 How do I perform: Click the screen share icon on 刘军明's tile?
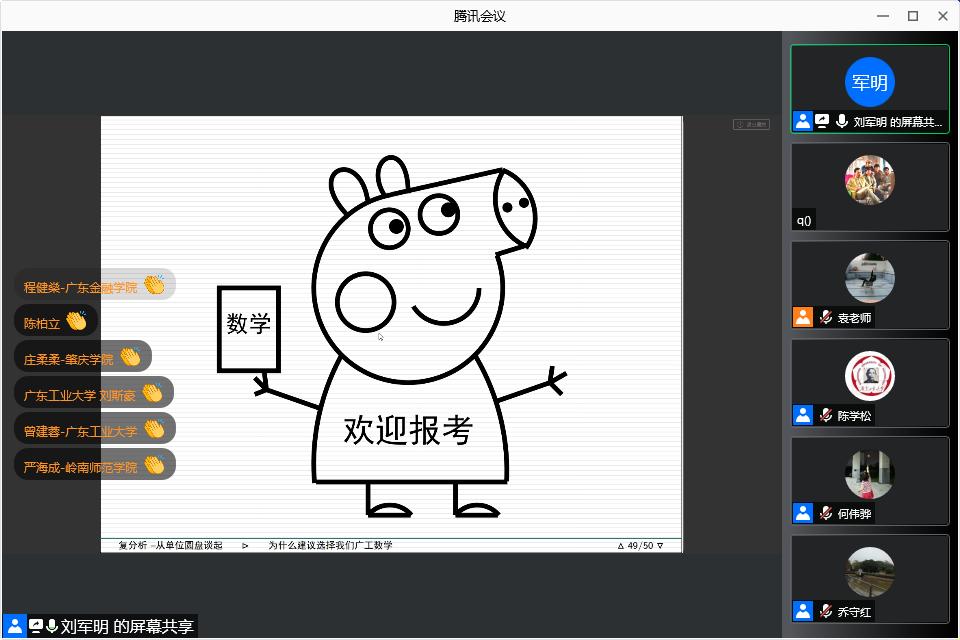point(822,121)
